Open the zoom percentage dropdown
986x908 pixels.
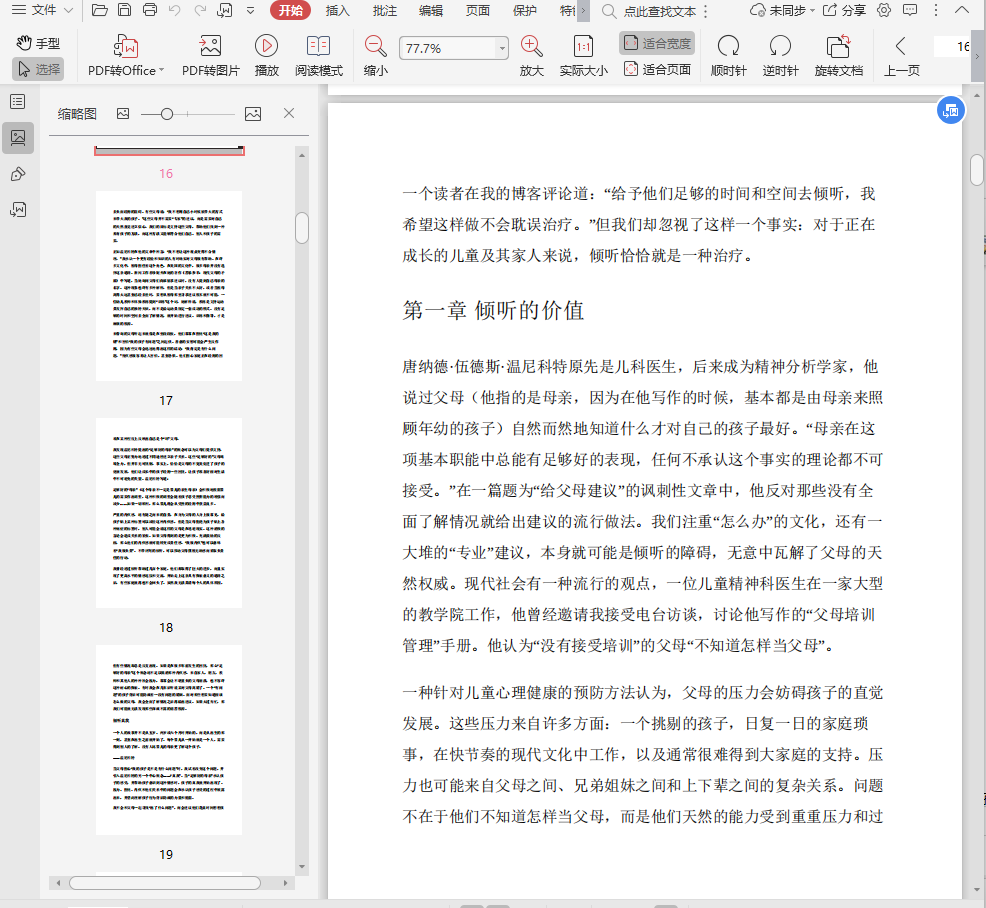pos(502,48)
